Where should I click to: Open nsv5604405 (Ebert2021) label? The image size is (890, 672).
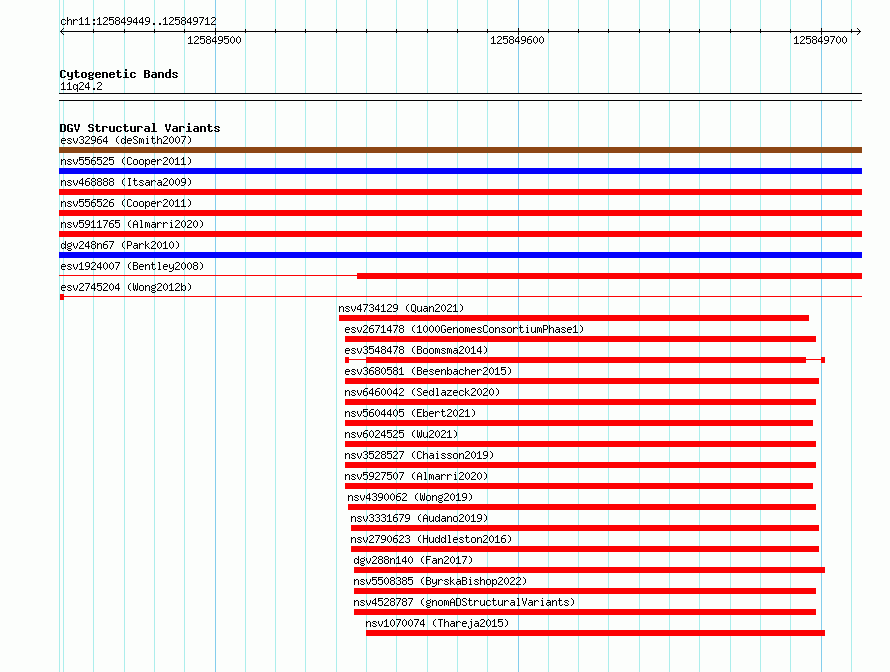tap(410, 413)
